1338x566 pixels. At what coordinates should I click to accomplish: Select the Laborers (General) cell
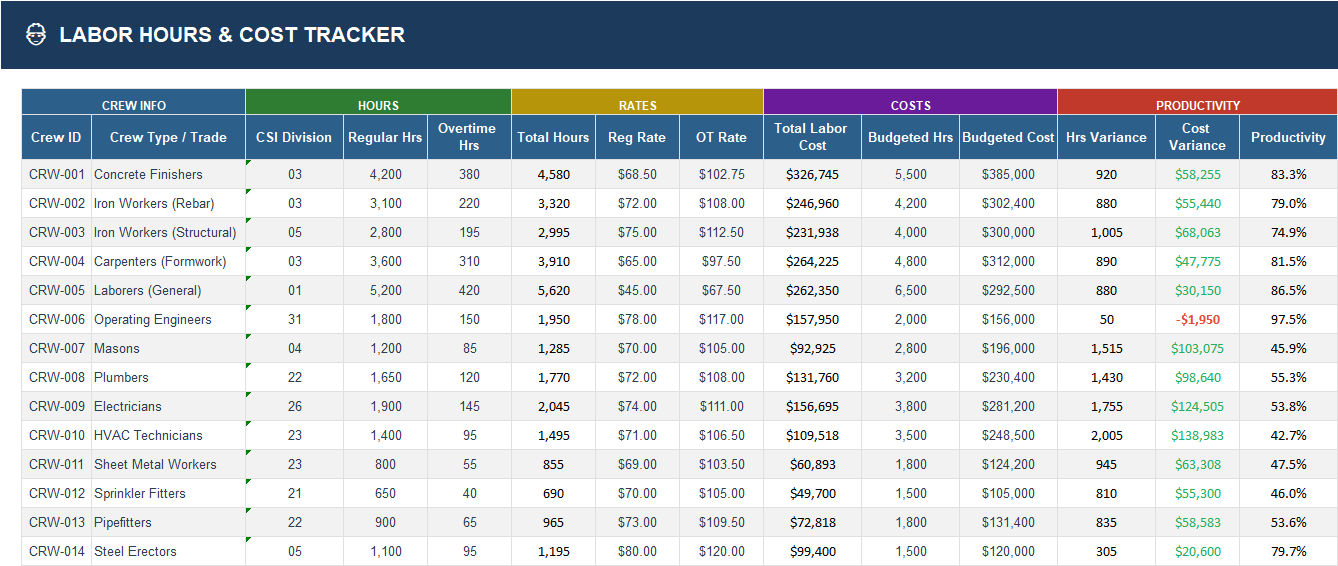168,290
